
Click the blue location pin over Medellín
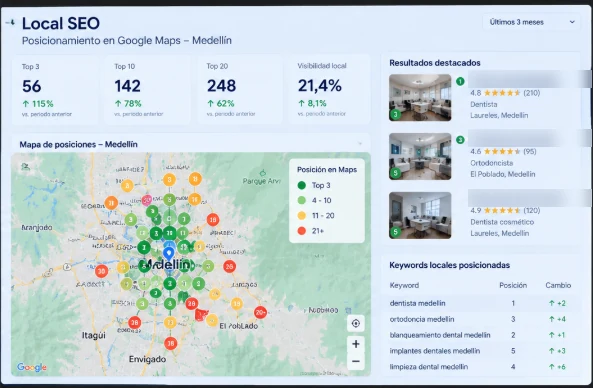tap(169, 253)
